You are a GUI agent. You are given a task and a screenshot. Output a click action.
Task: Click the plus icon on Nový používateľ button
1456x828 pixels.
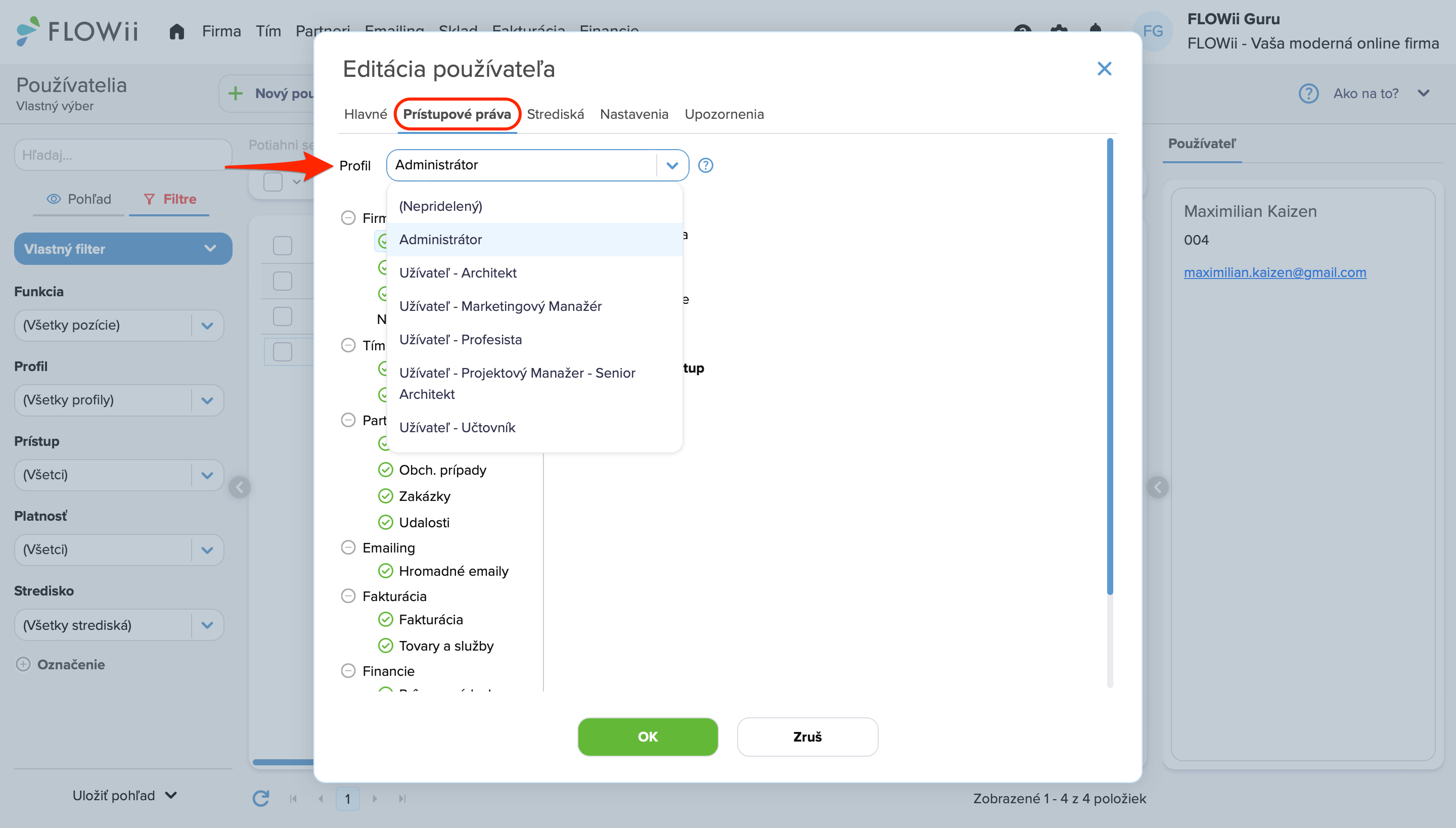(x=236, y=93)
